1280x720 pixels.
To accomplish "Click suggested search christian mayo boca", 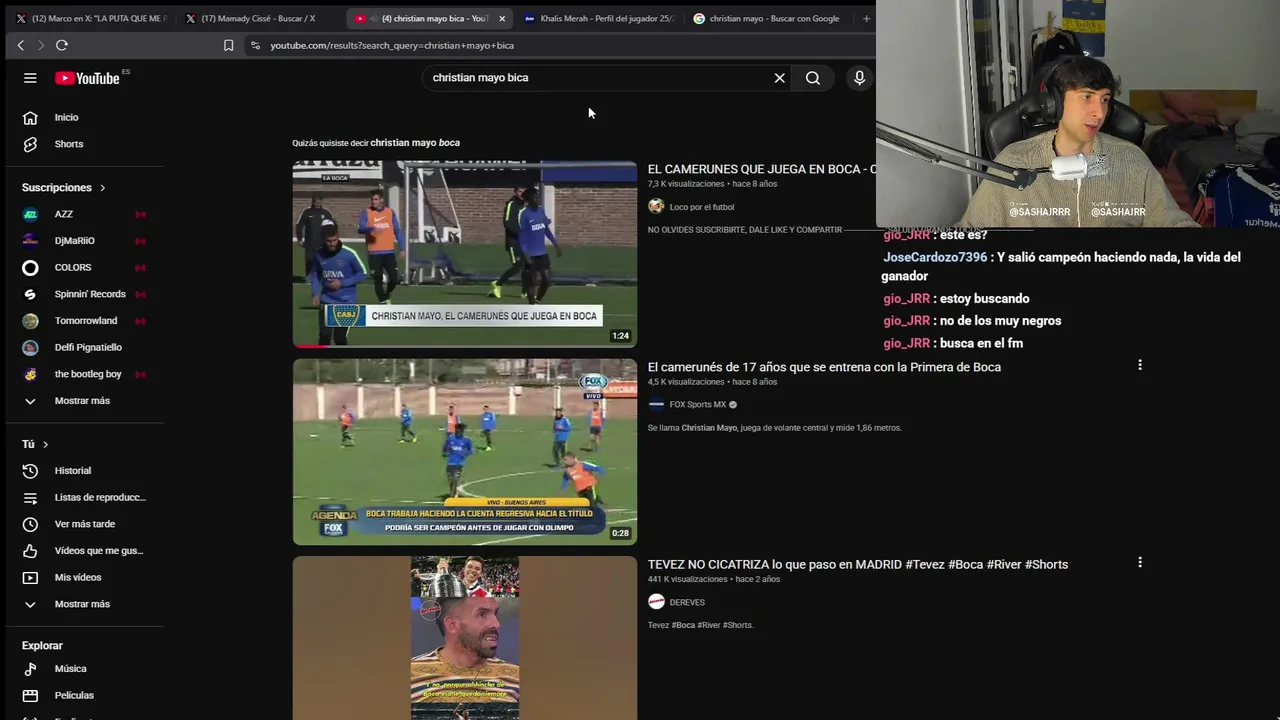I will 415,143.
